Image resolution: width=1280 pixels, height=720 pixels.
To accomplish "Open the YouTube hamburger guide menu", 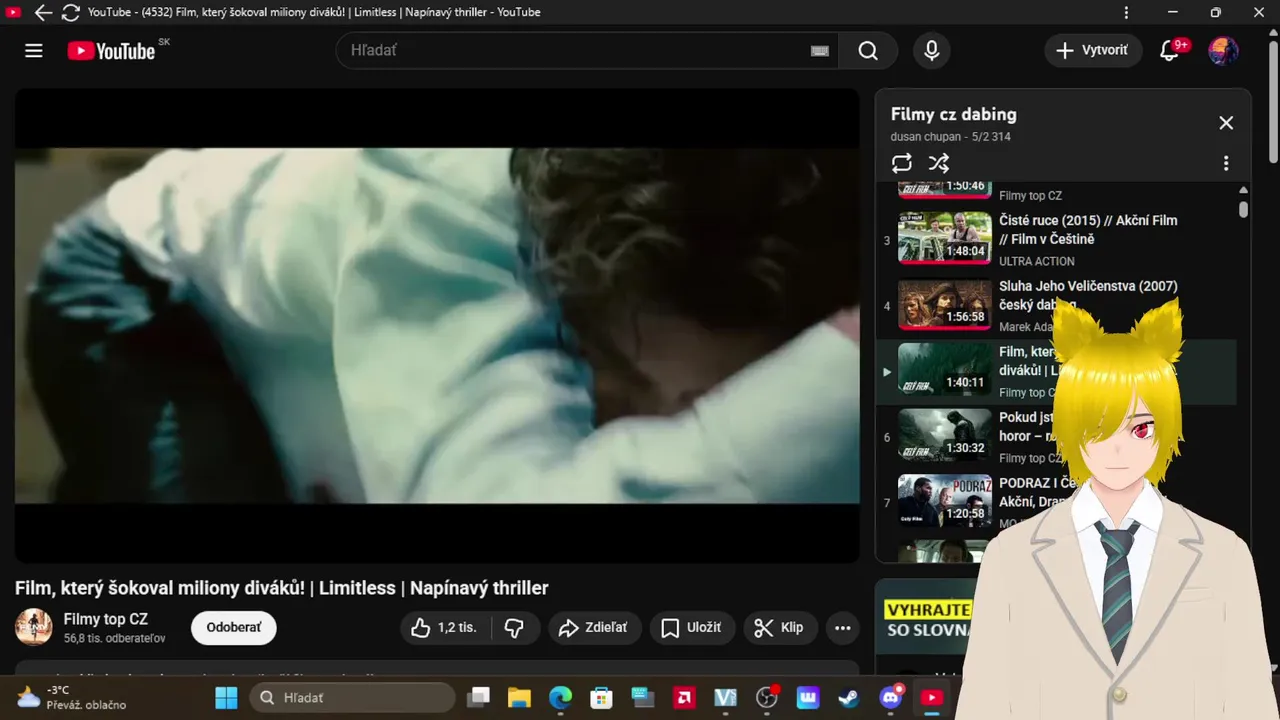I will [x=34, y=51].
